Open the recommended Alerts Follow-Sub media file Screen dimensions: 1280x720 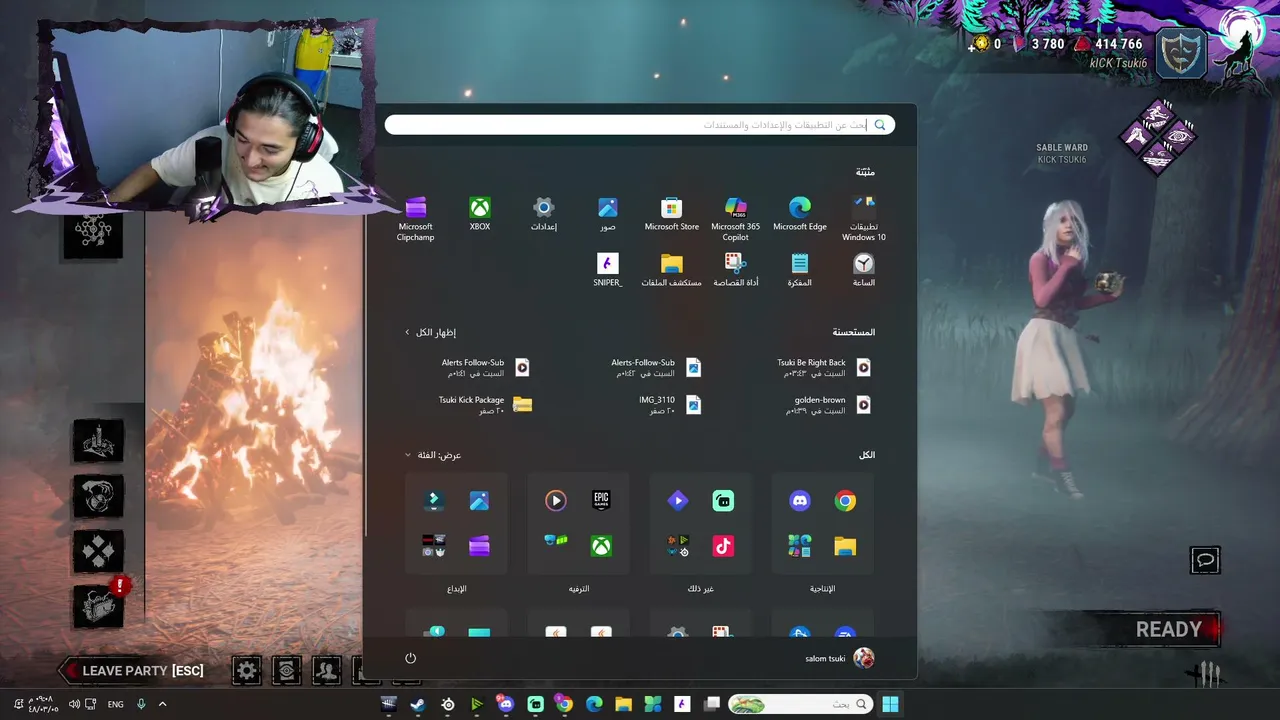[486, 367]
